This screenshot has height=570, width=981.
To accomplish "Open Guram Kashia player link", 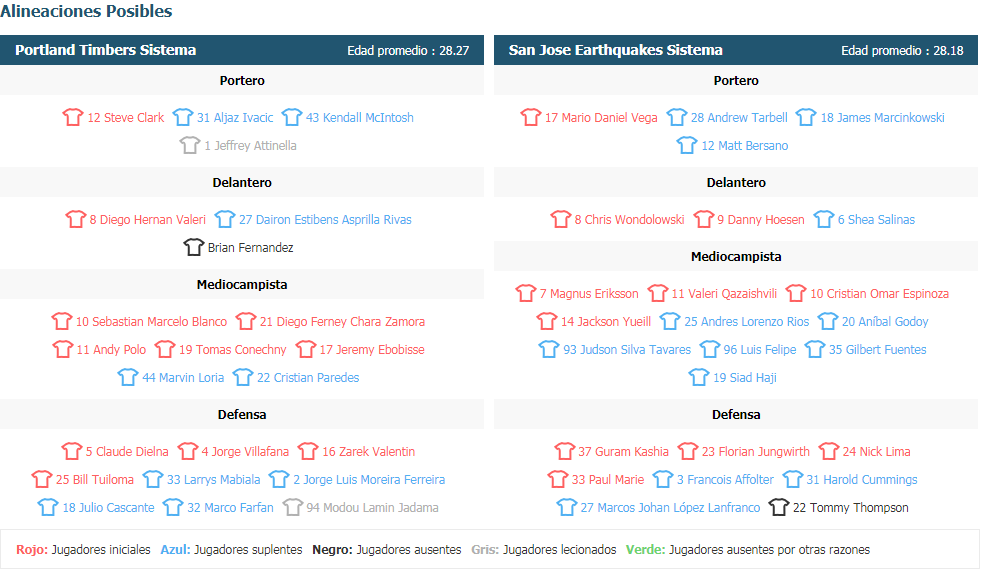I will tap(632, 451).
